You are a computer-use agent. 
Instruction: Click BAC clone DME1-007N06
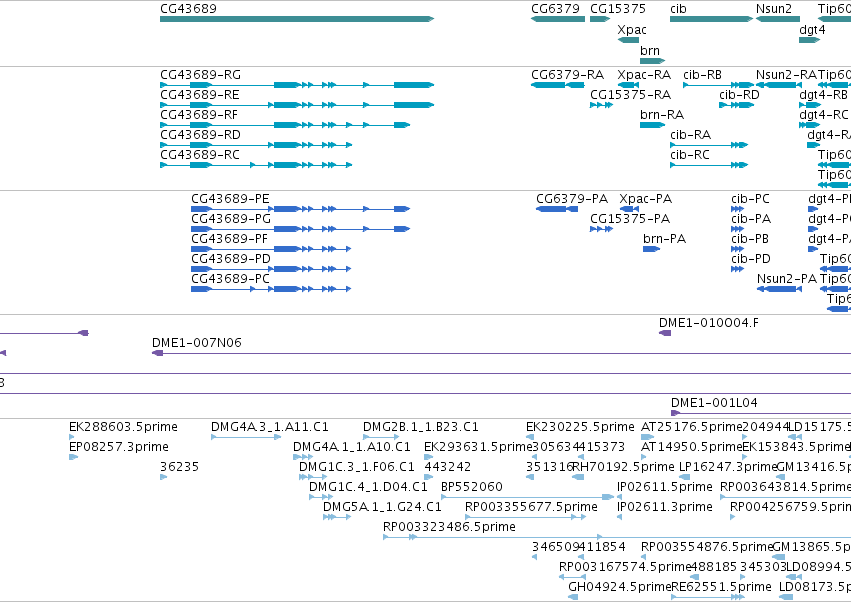point(501,353)
